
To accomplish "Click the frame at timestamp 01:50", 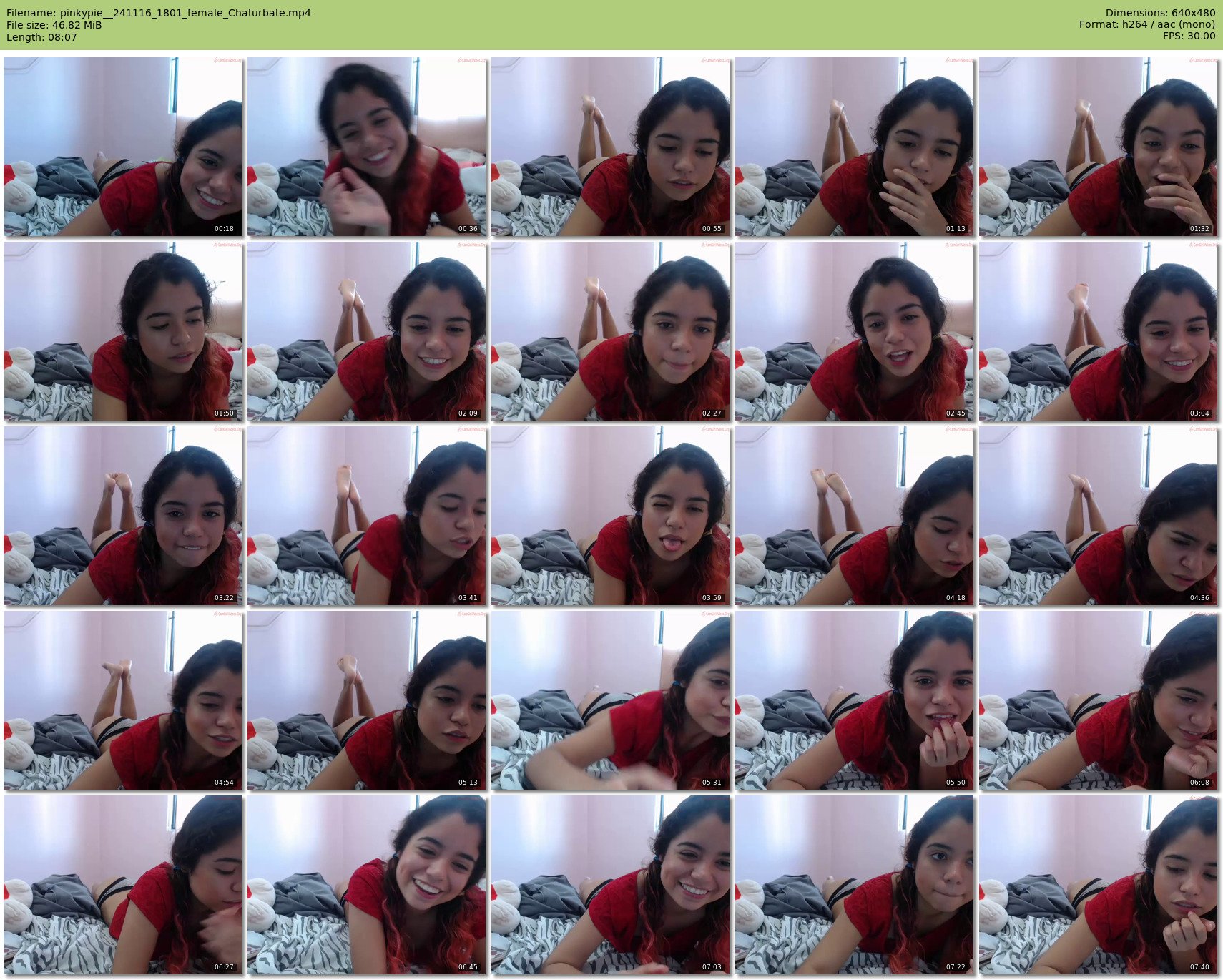I will tap(123, 331).
